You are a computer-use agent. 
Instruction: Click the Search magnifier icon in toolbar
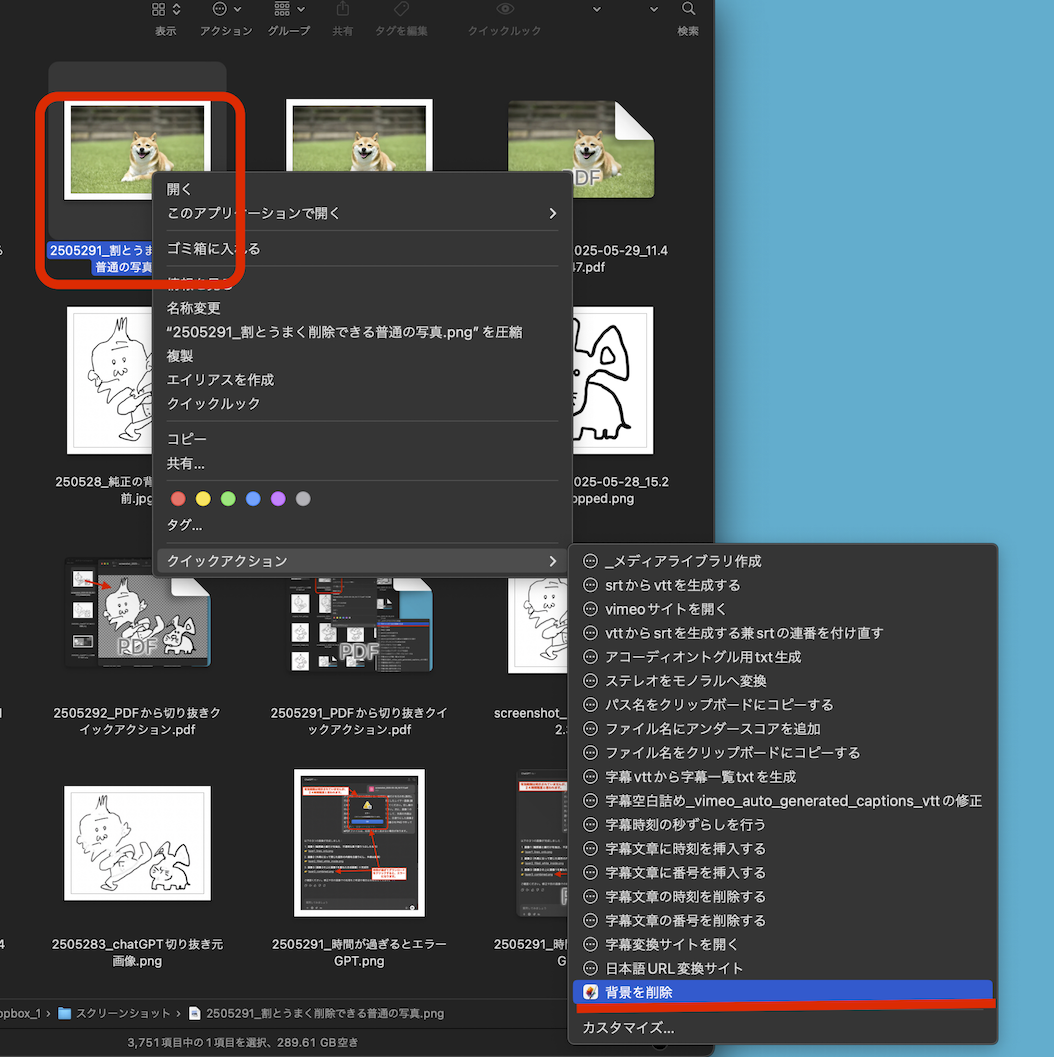pyautogui.click(x=689, y=9)
